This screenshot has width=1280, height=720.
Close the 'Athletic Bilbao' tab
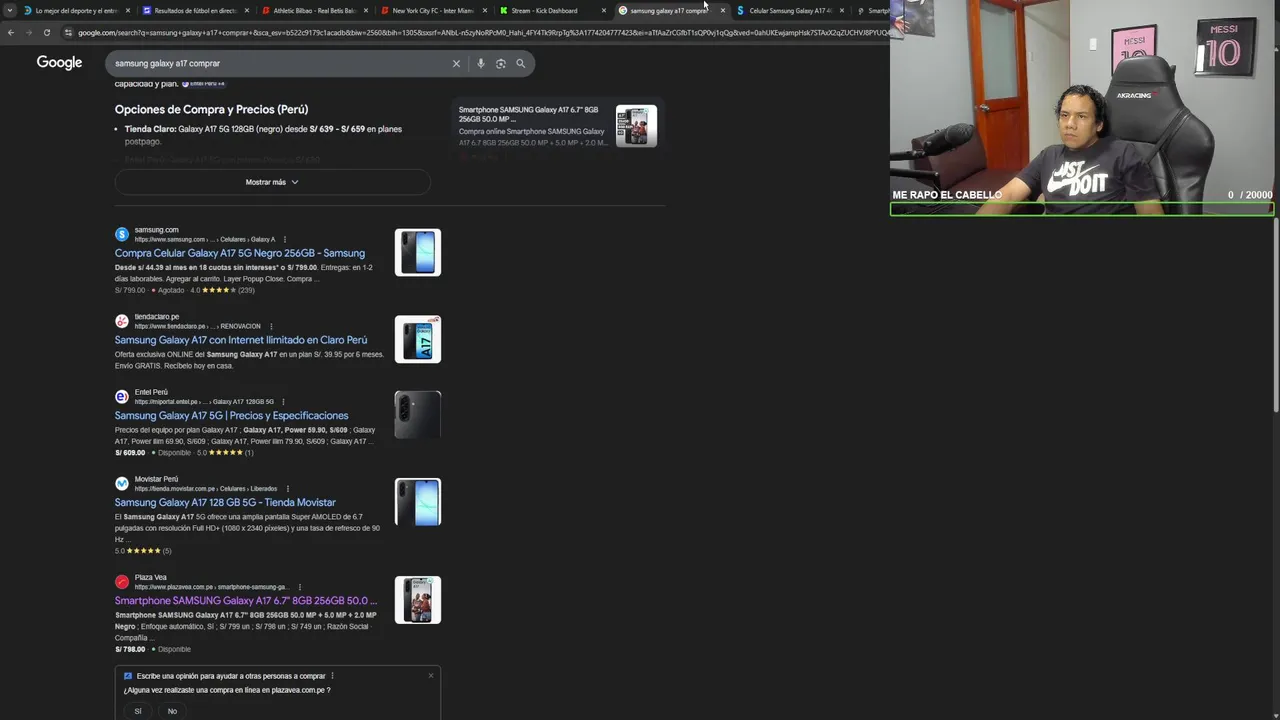tap(366, 11)
